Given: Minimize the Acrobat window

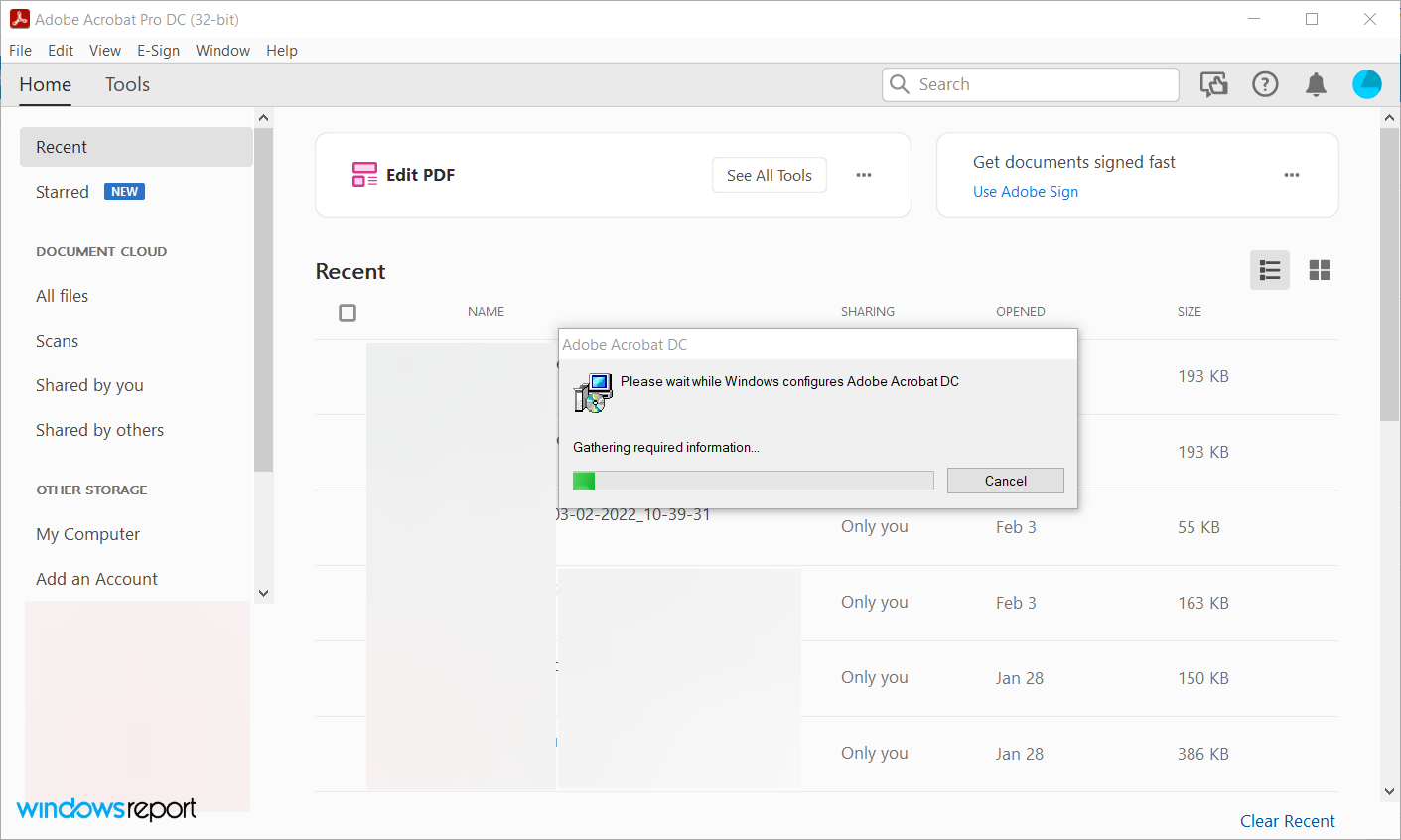Looking at the screenshot, I should (x=1255, y=19).
